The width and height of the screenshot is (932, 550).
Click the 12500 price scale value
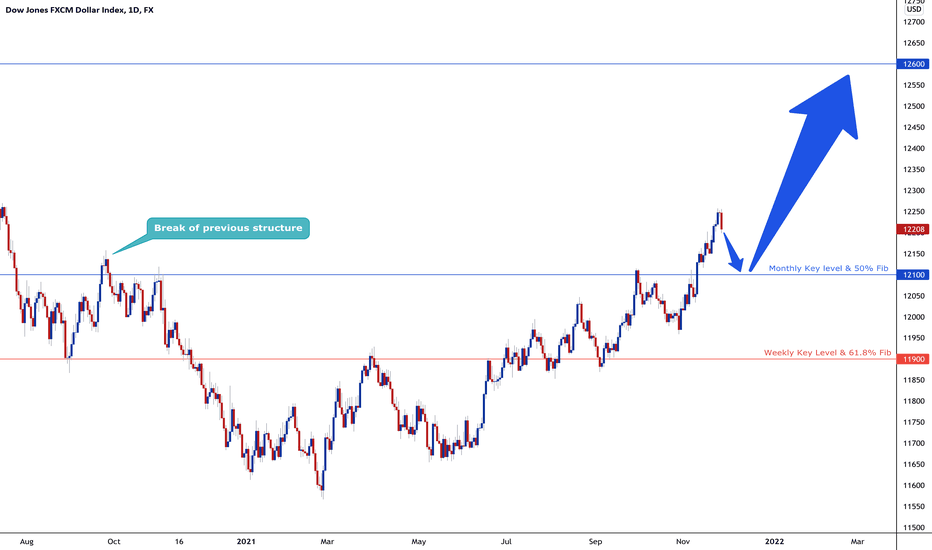tap(914, 106)
